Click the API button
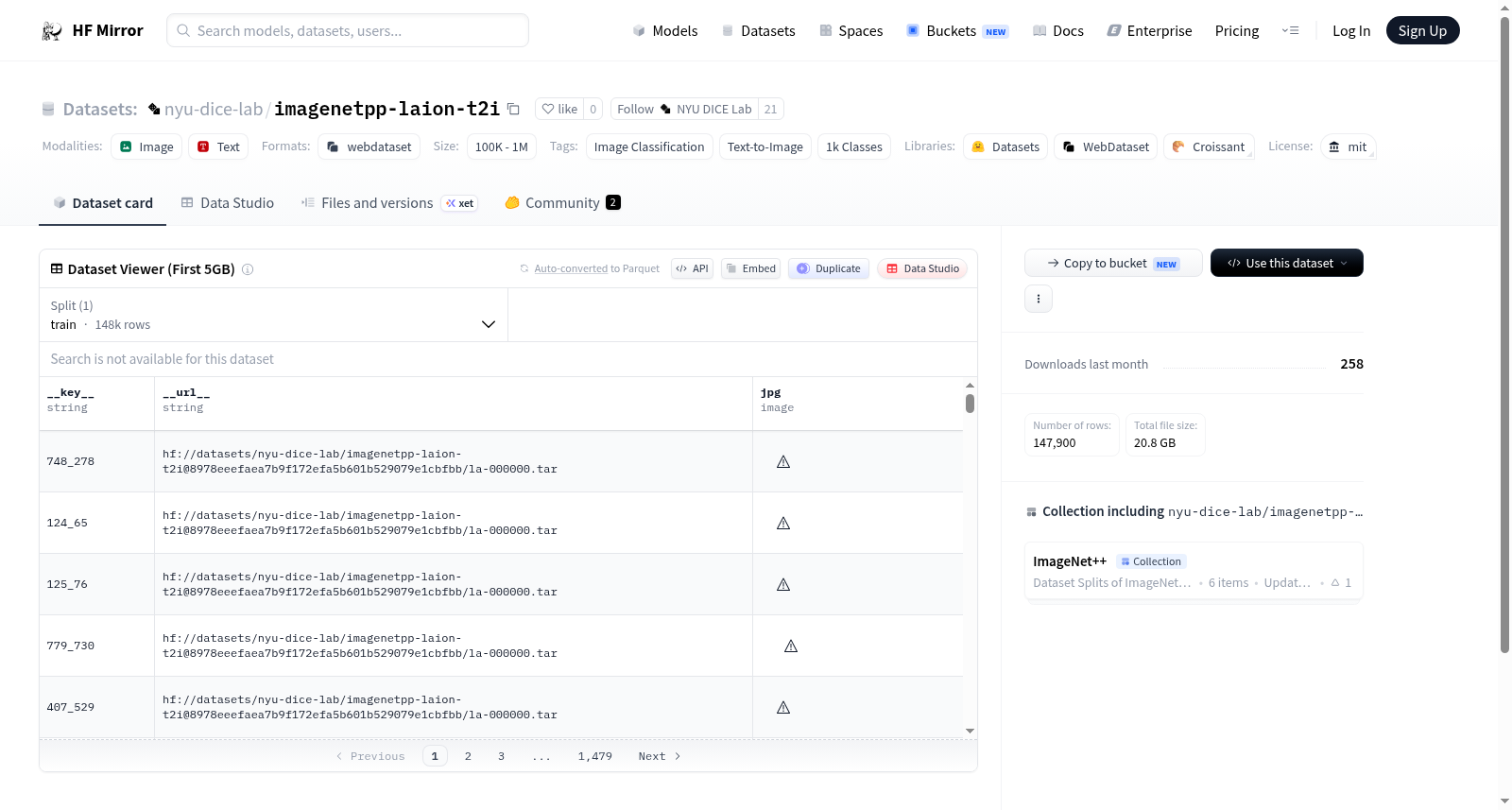This screenshot has width=1512, height=810. pyautogui.click(x=692, y=268)
